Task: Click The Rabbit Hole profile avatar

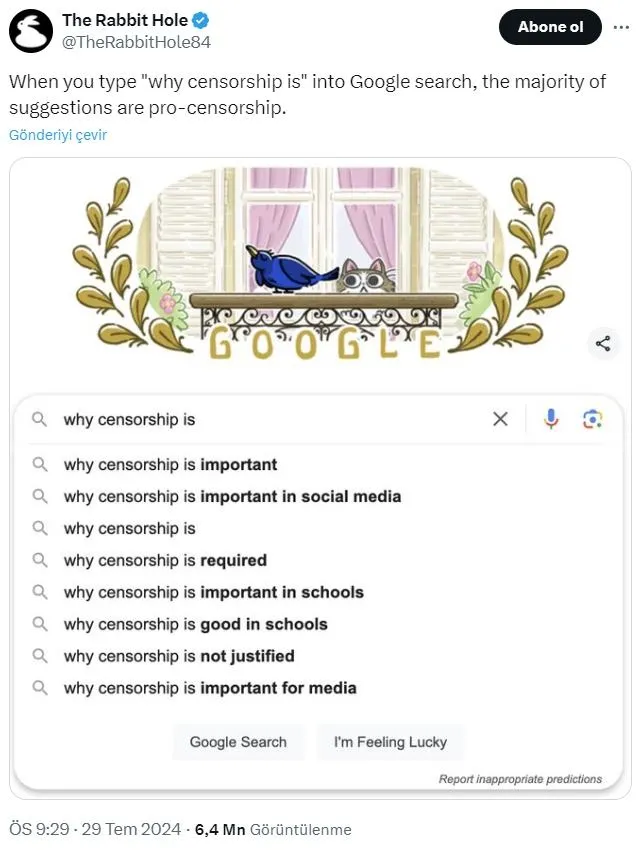Action: (x=31, y=31)
